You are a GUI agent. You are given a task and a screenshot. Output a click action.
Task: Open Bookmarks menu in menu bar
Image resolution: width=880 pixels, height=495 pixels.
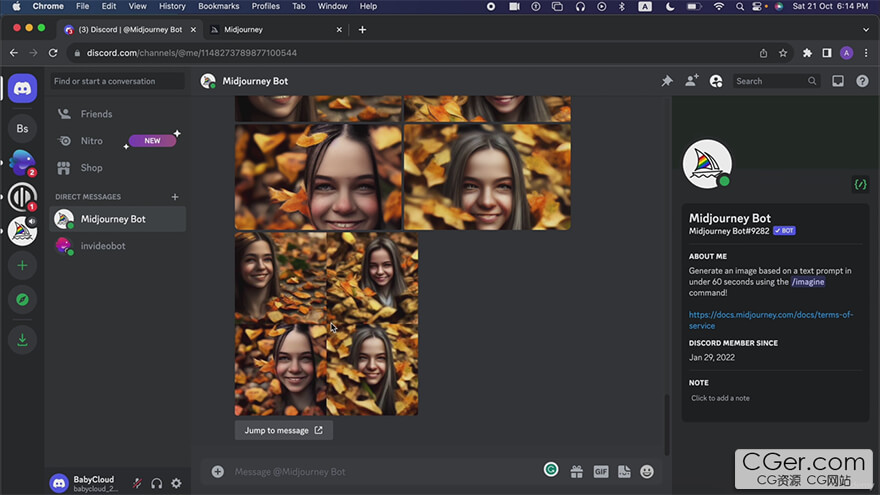coord(218,6)
